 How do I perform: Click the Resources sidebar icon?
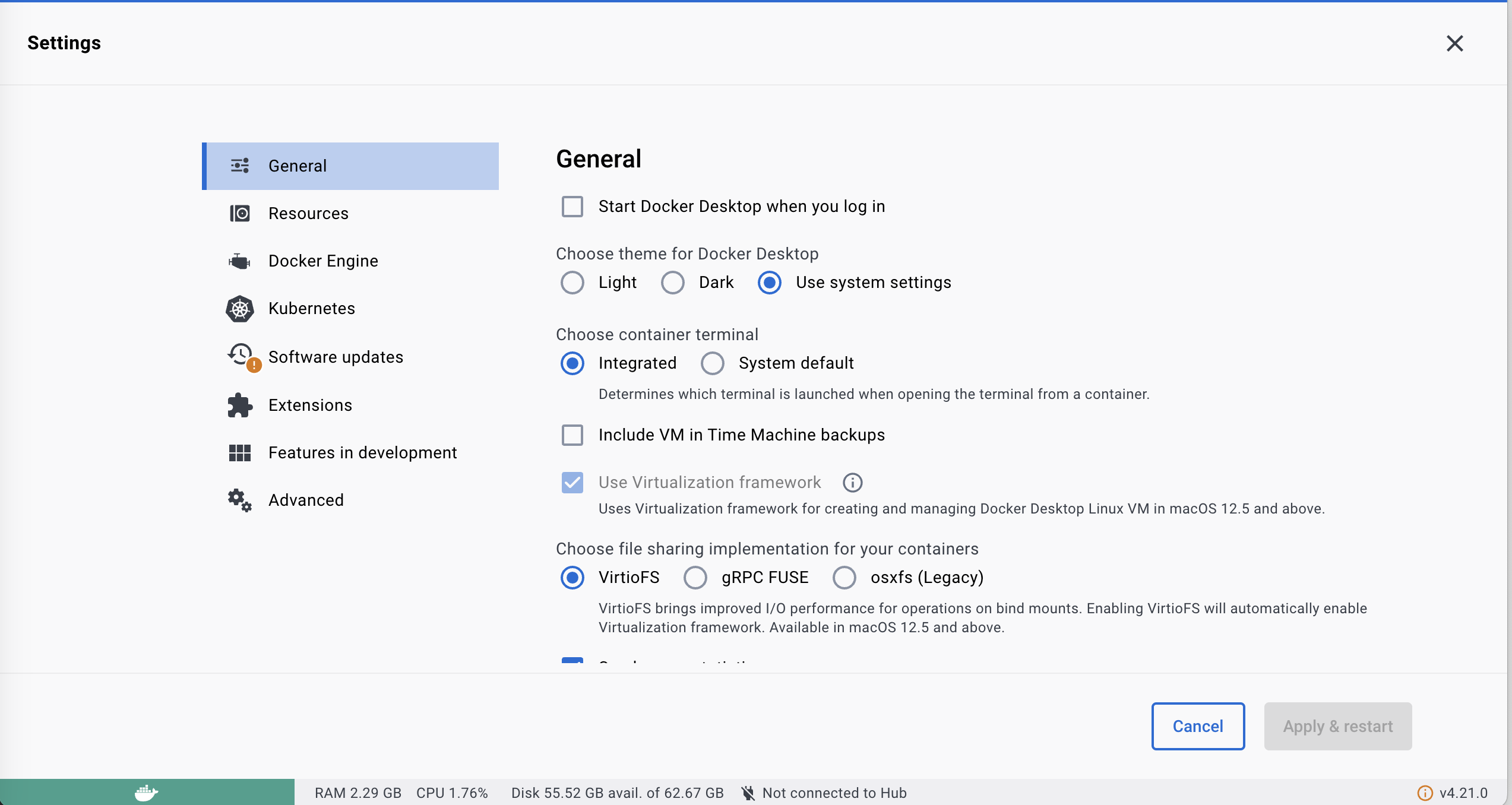coord(239,213)
